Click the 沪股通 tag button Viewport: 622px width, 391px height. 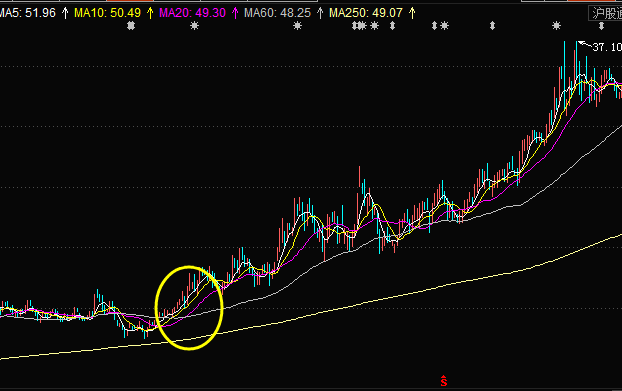605,13
